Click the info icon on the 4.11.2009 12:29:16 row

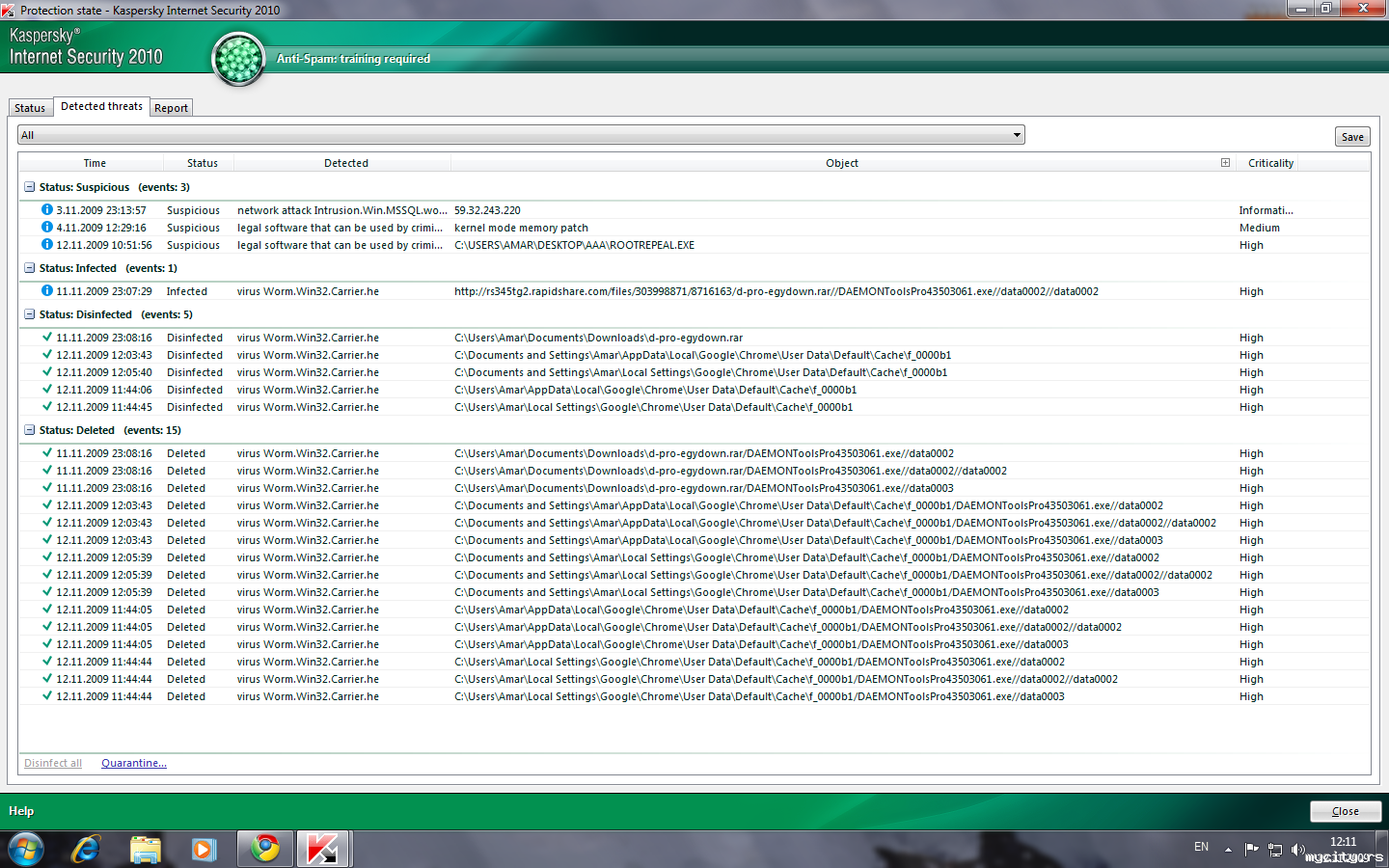(47, 227)
